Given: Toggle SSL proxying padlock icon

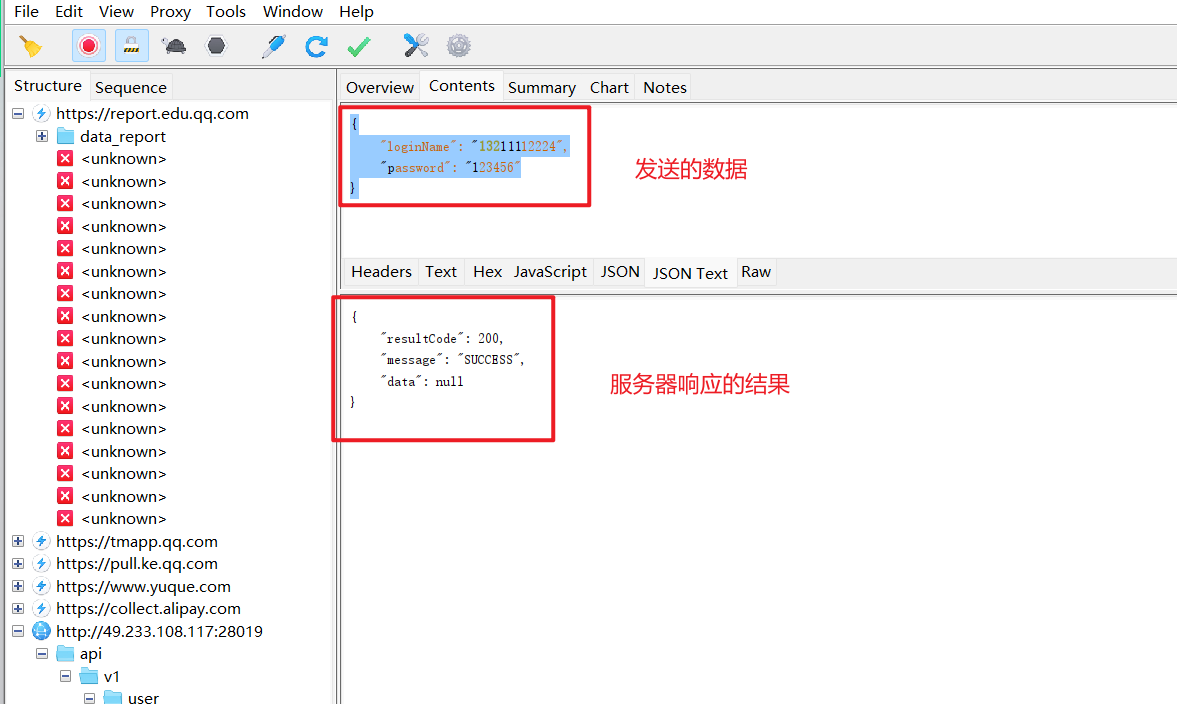Looking at the screenshot, I should pyautogui.click(x=131, y=47).
